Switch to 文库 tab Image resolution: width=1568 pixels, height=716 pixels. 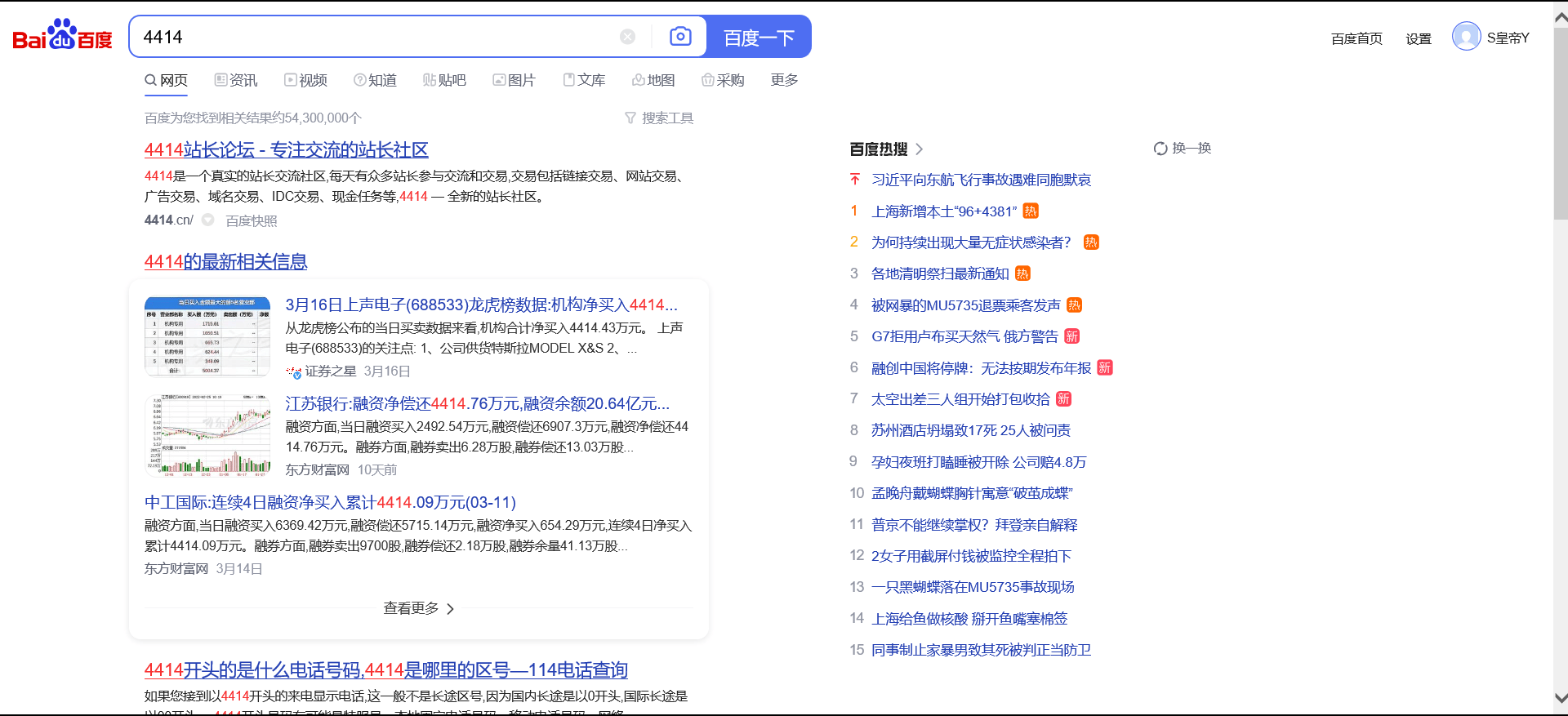pos(584,80)
